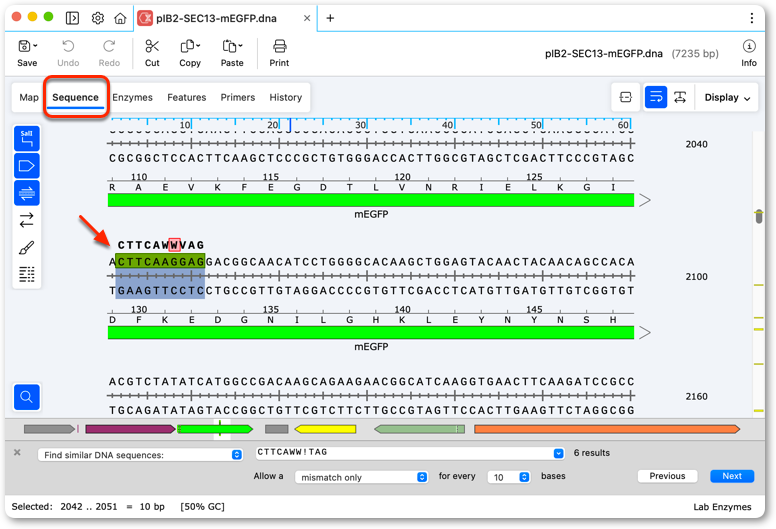Expand the Display menu
The image size is (776, 529).
click(727, 97)
